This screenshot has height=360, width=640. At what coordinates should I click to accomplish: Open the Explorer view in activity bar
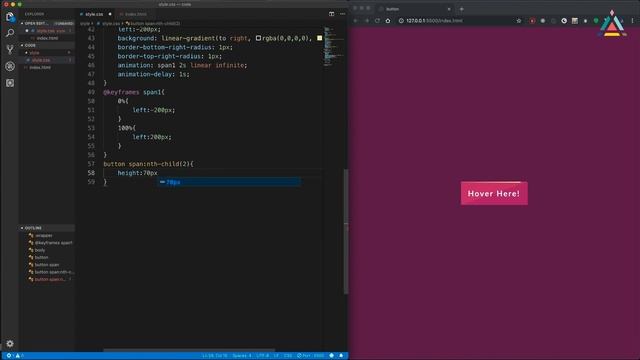tap(10, 17)
